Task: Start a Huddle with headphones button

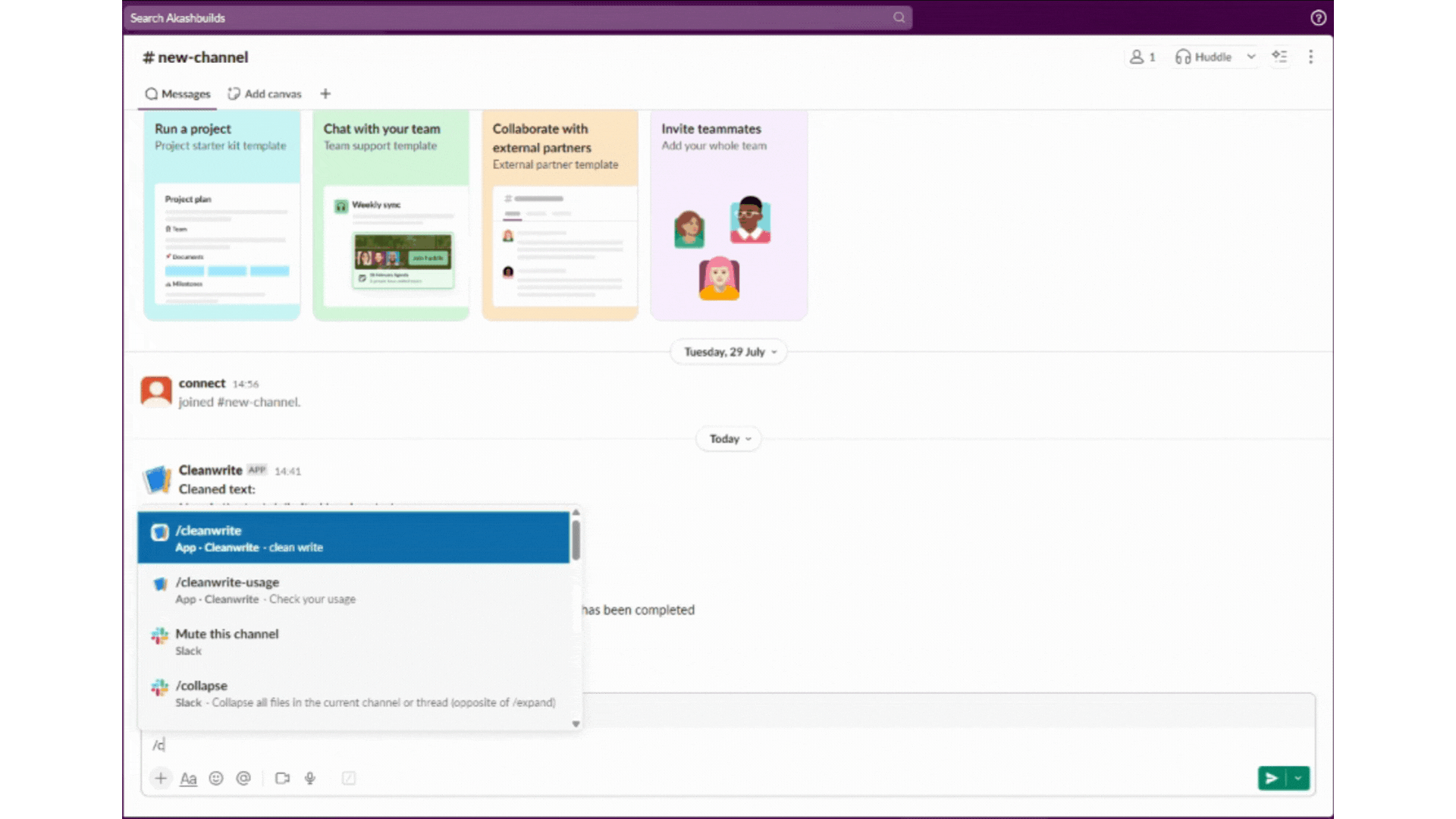Action: click(x=1203, y=57)
